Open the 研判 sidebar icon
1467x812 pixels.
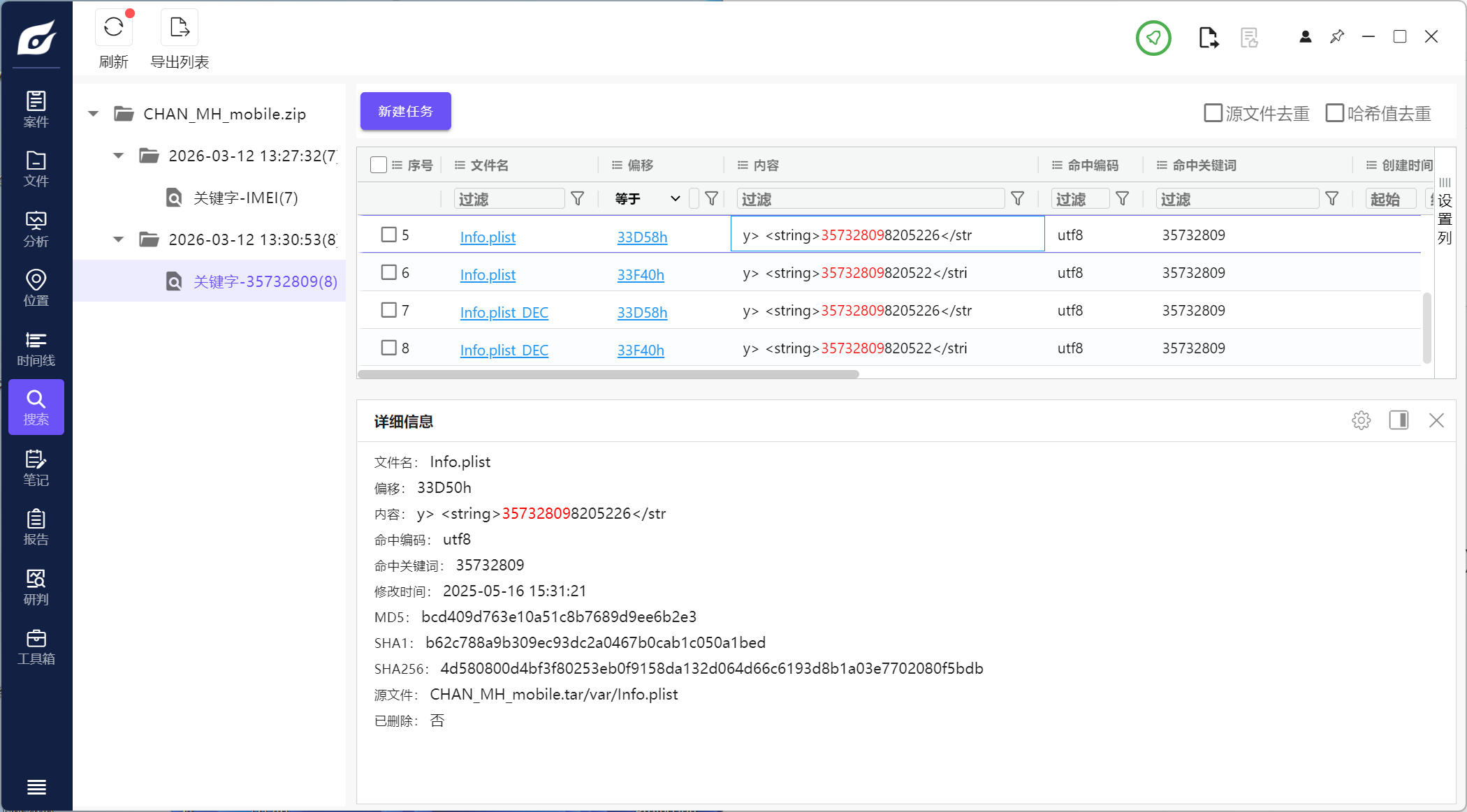pos(36,587)
